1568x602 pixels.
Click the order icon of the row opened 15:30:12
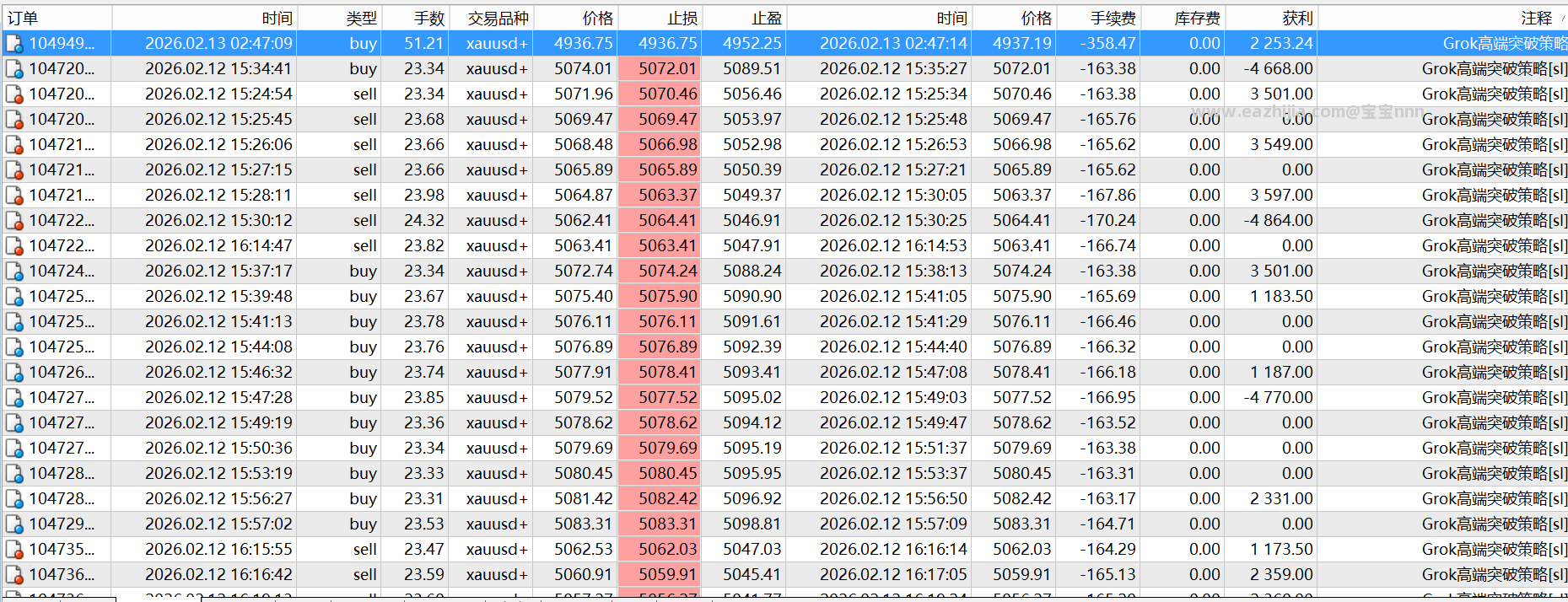tap(14, 221)
